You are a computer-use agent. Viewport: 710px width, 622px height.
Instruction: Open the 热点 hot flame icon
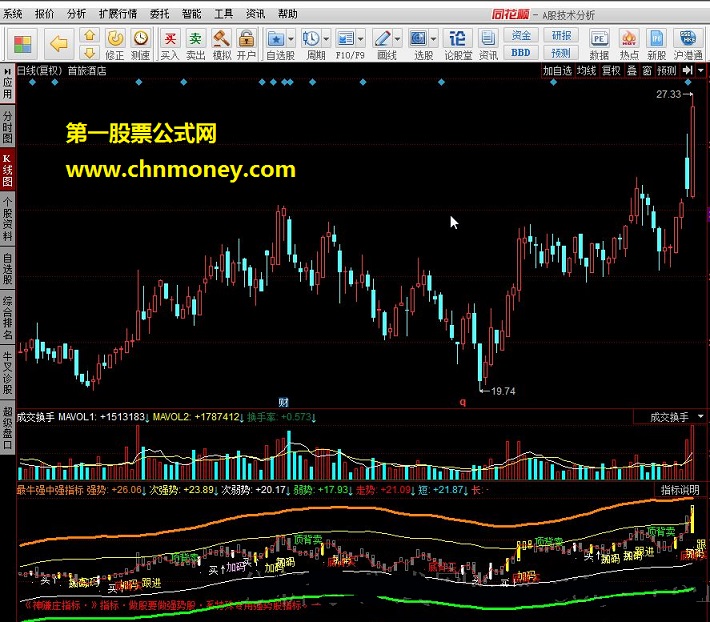(629, 38)
